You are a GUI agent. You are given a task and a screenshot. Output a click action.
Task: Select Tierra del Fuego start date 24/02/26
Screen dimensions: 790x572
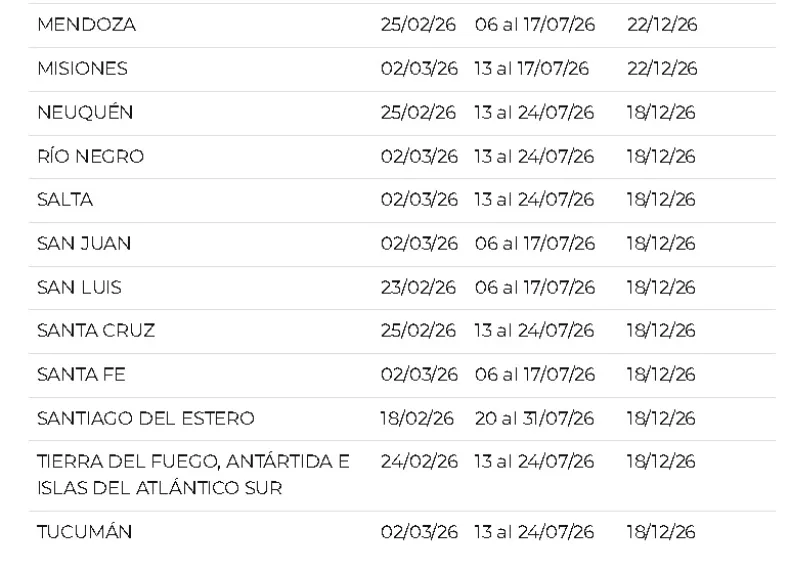419,462
